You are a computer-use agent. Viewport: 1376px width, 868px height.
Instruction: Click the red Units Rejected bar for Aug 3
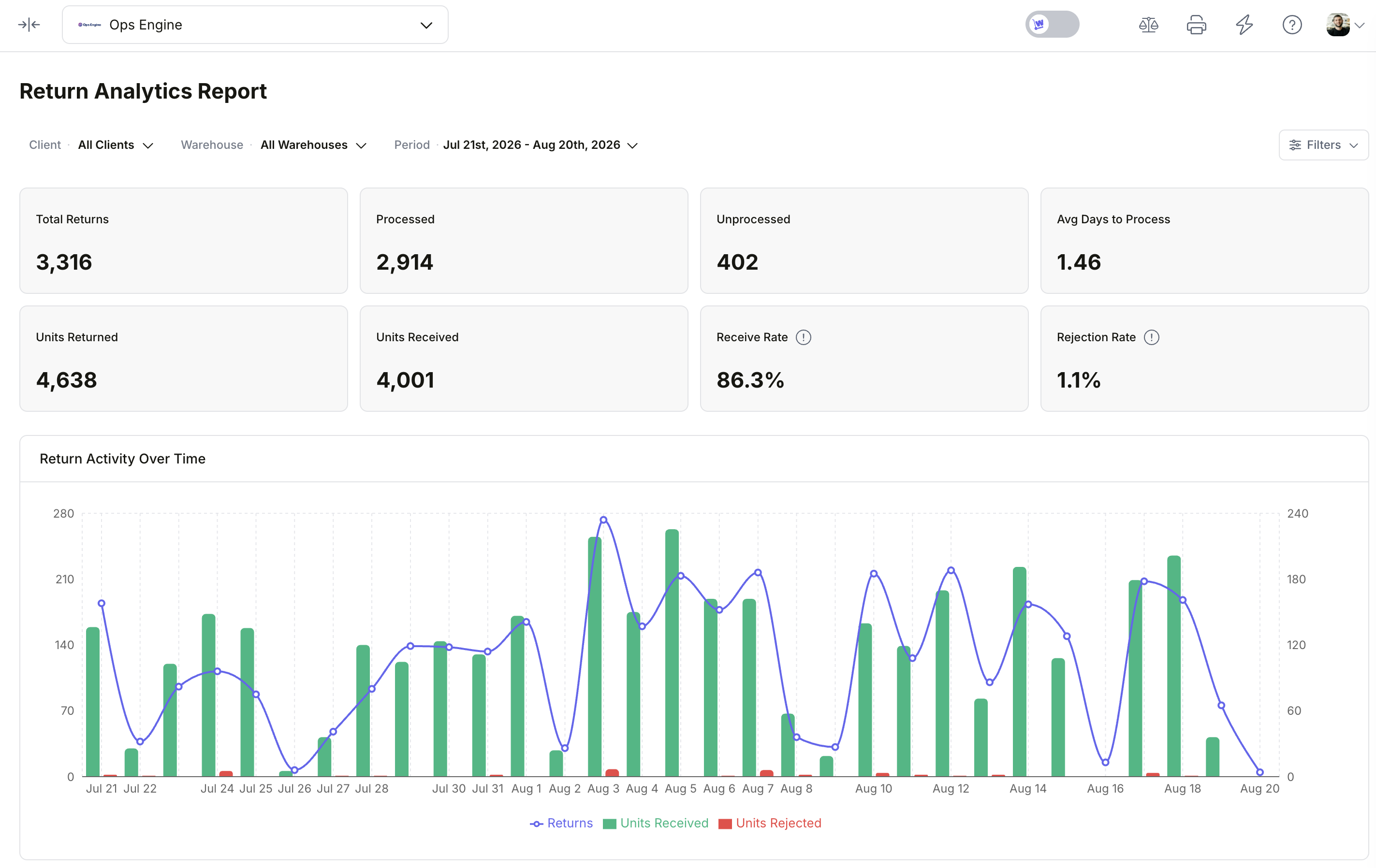tap(612, 773)
